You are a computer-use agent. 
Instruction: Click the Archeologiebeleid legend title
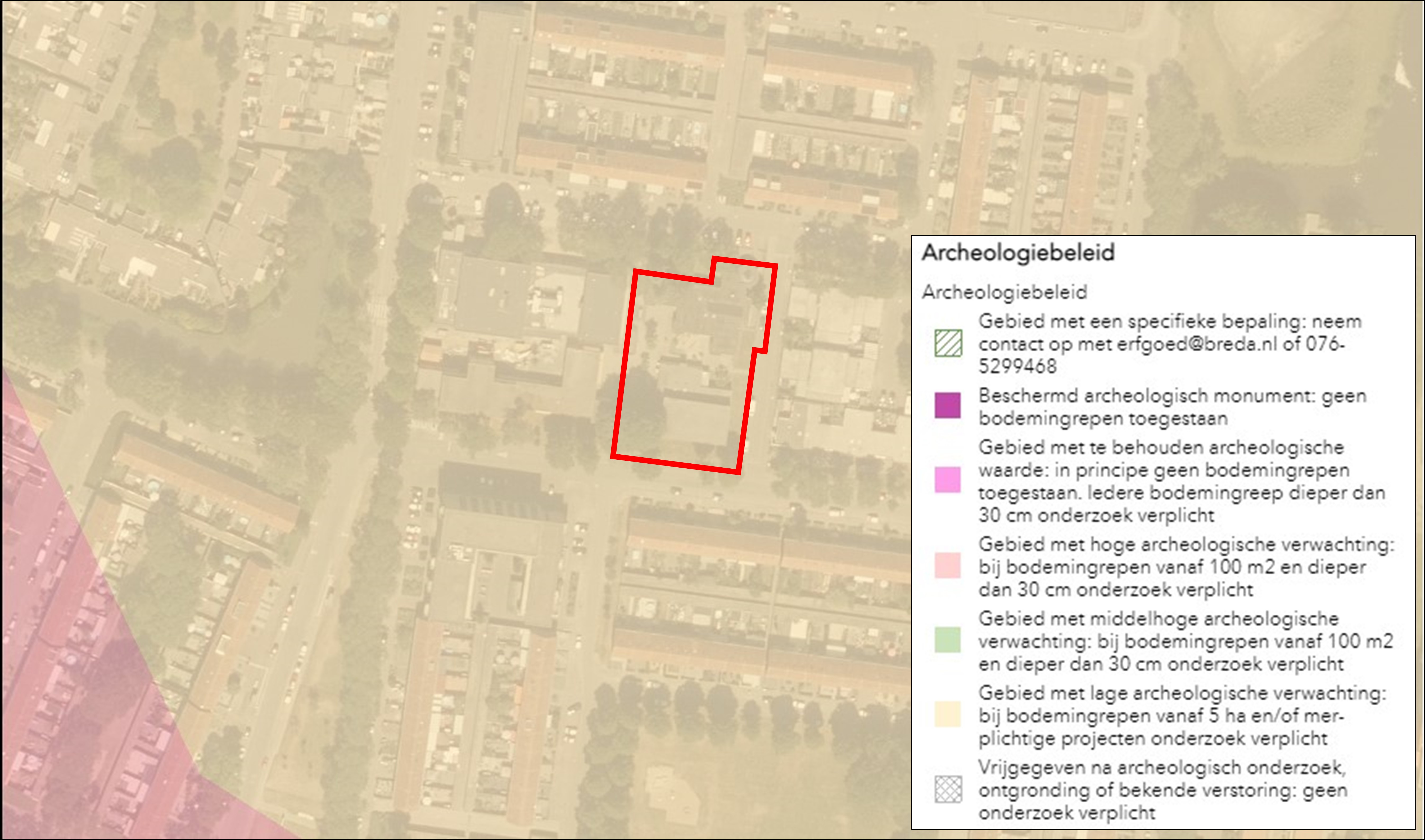(x=1018, y=253)
